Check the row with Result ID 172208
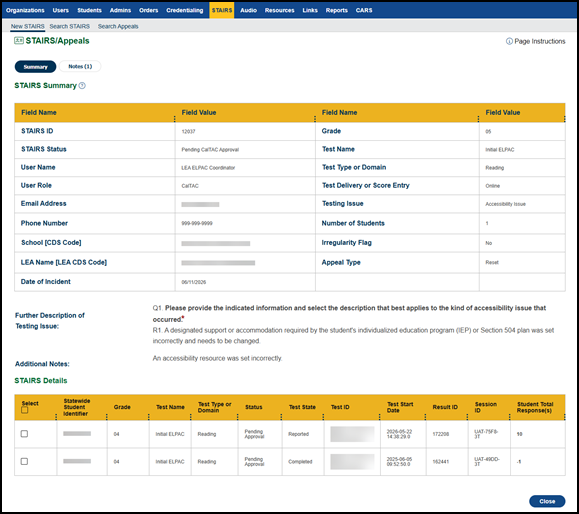579x514 pixels. tap(24, 434)
